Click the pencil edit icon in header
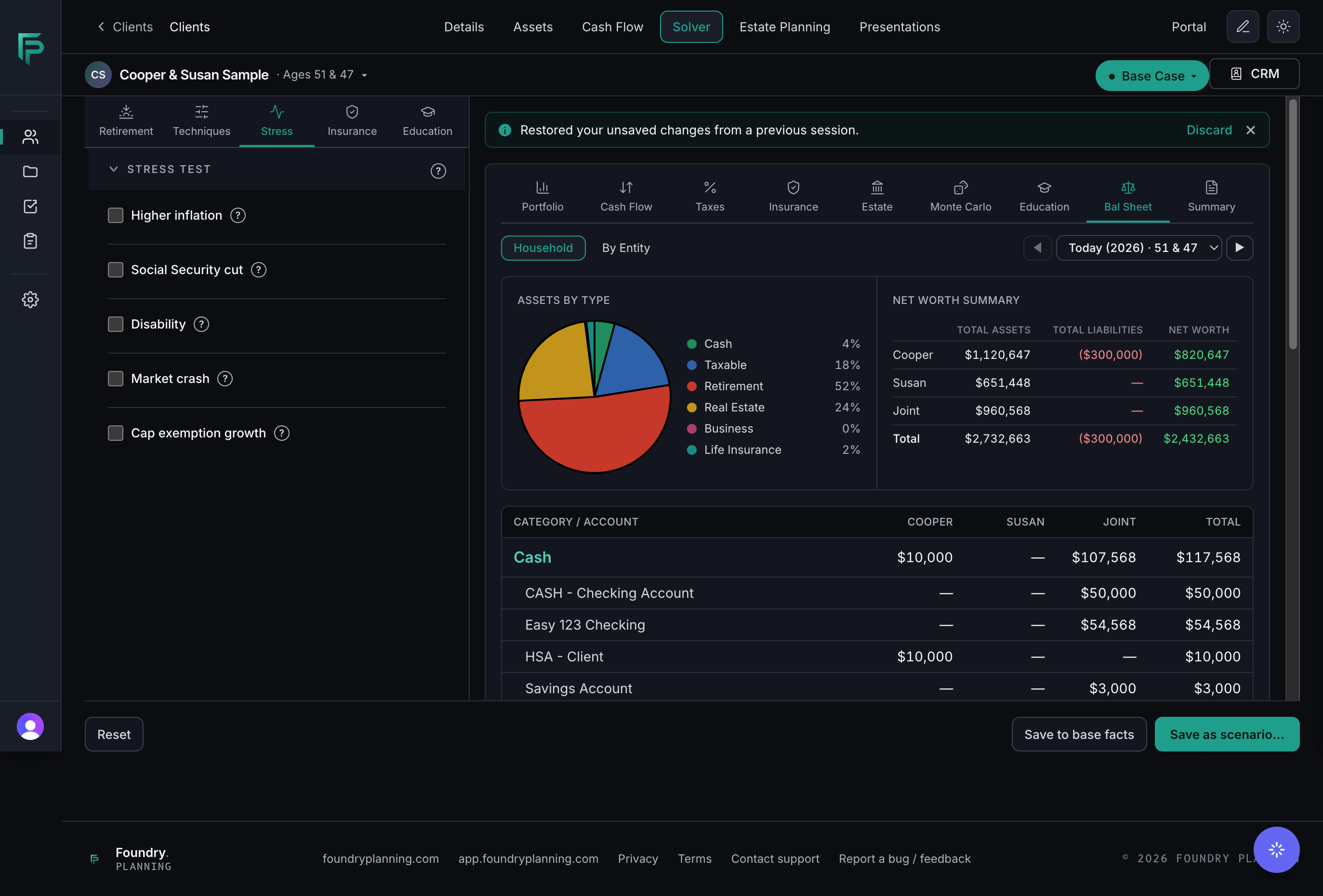 point(1242,27)
